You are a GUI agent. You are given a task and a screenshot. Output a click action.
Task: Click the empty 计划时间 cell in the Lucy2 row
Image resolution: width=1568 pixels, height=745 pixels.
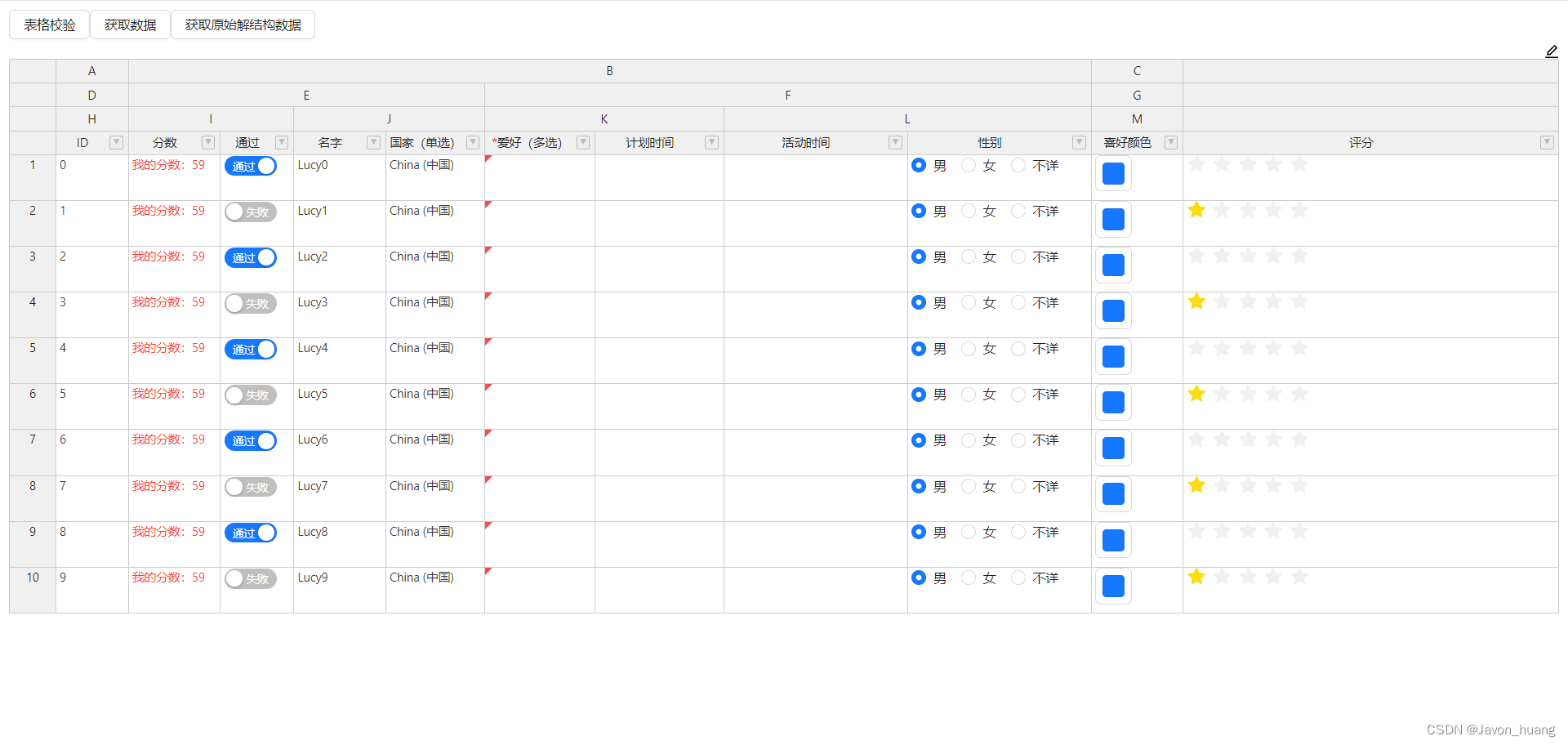(x=659, y=269)
